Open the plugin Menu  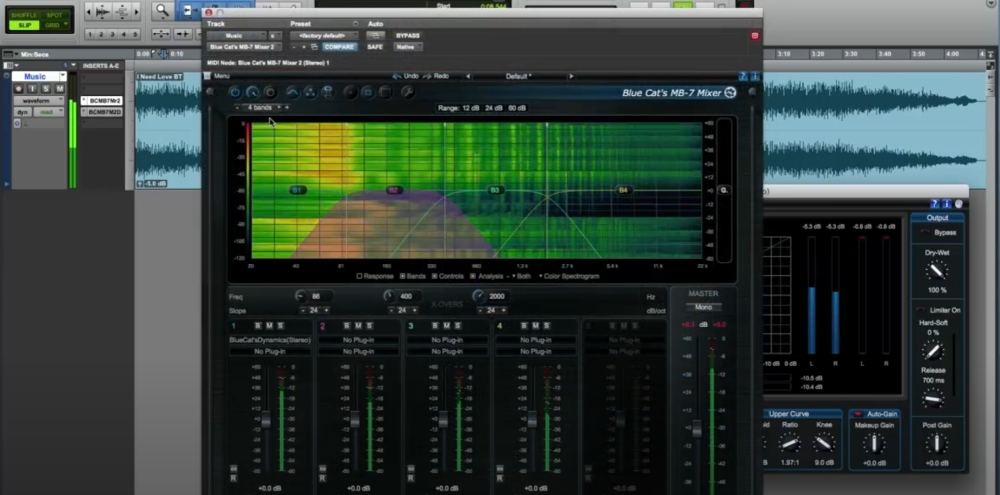[221, 77]
